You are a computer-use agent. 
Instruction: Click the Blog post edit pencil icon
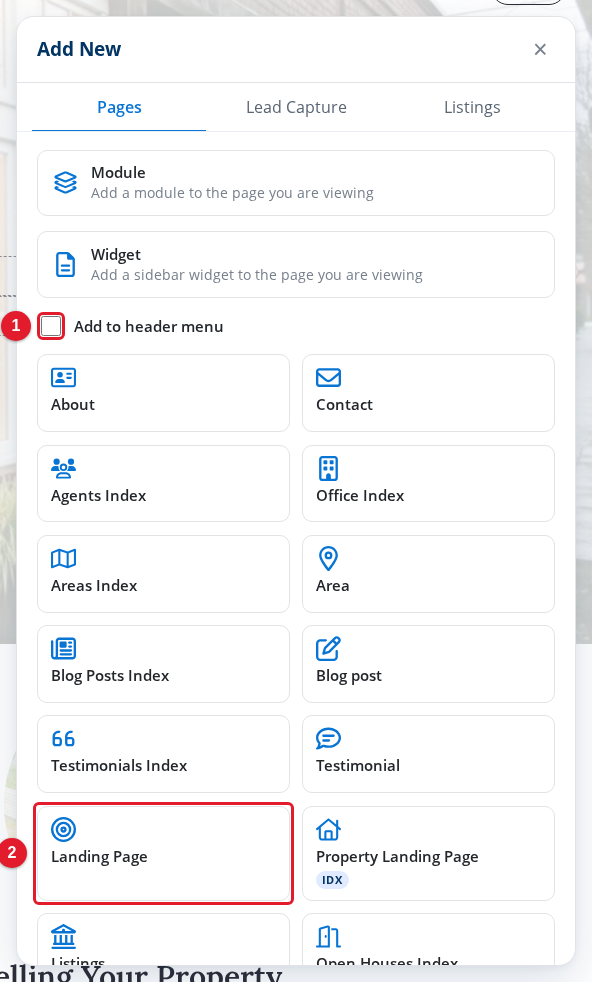click(328, 648)
